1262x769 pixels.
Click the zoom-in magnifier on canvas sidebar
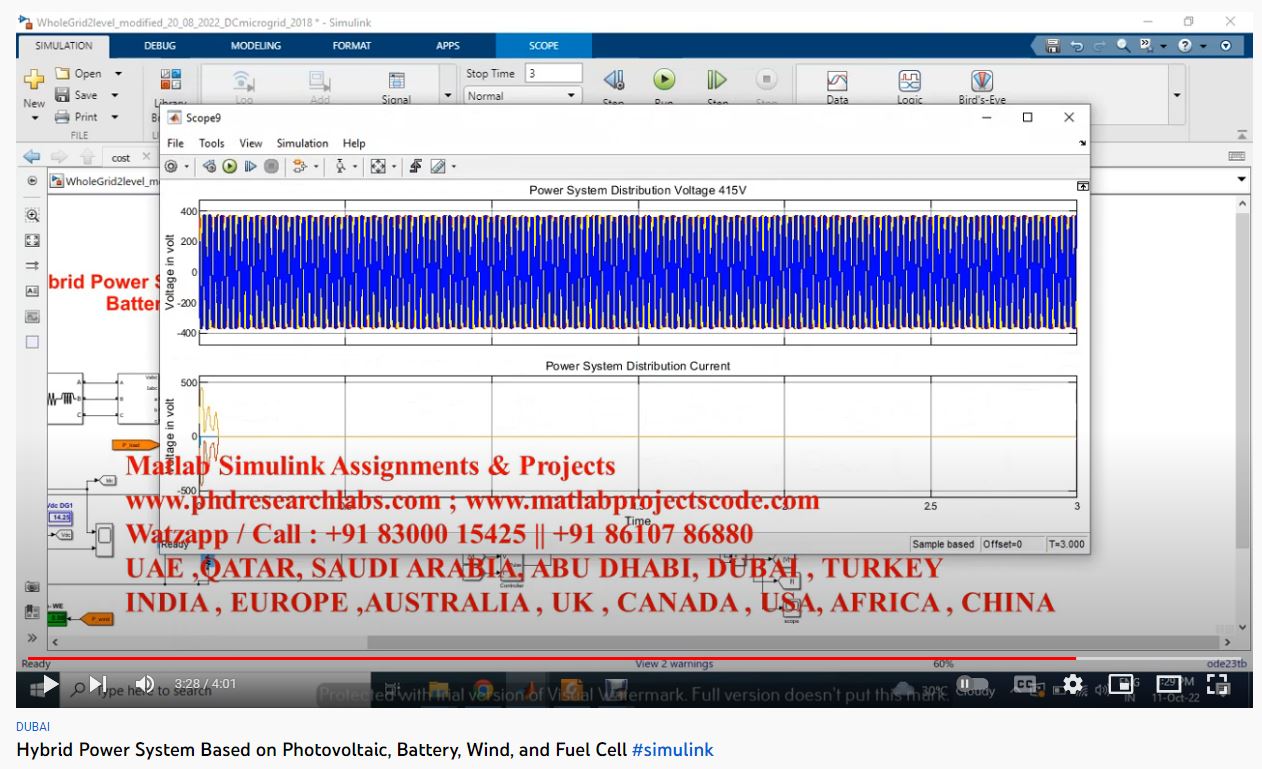tap(32, 215)
